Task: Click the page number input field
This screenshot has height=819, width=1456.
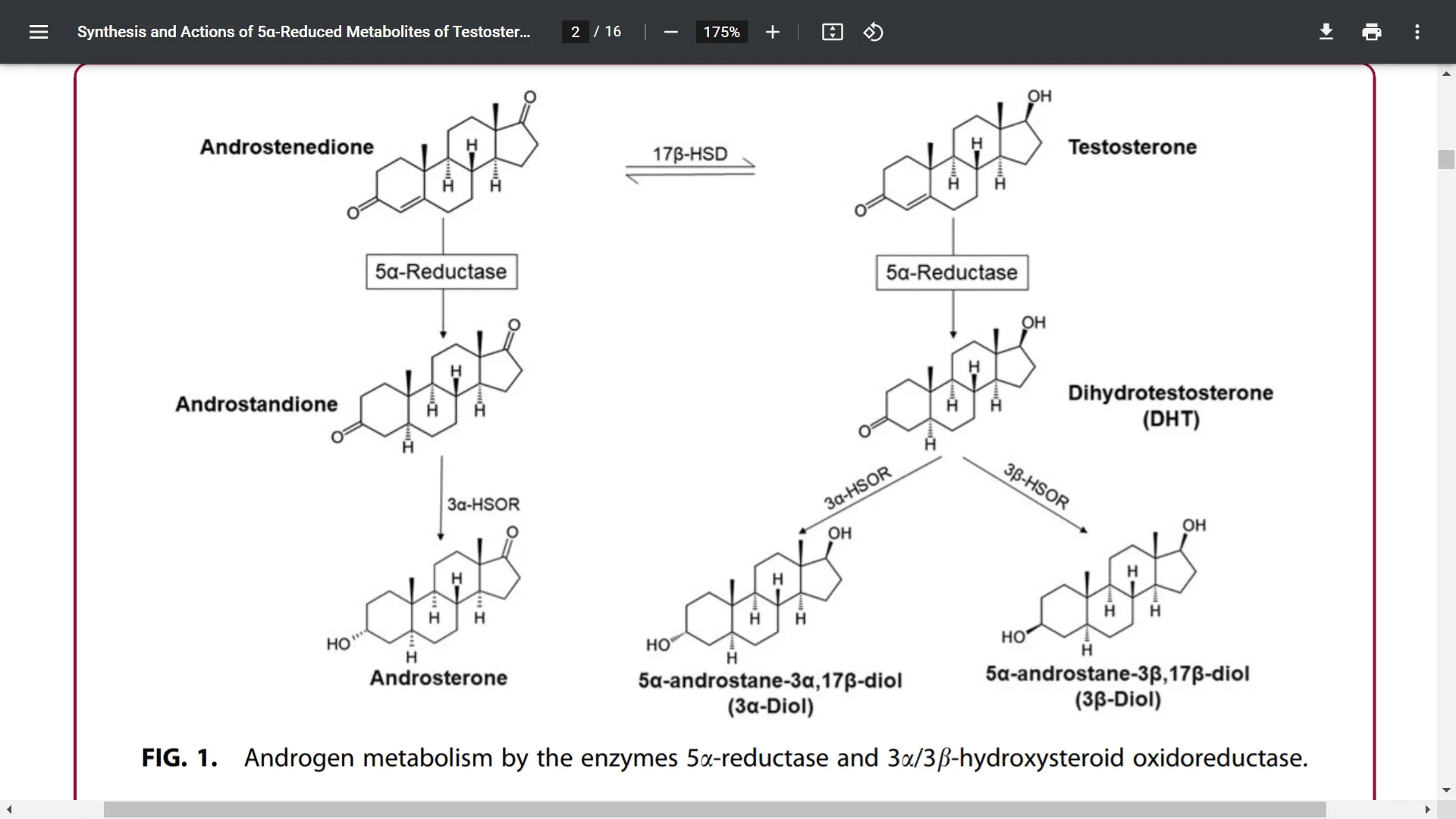Action: coord(576,32)
